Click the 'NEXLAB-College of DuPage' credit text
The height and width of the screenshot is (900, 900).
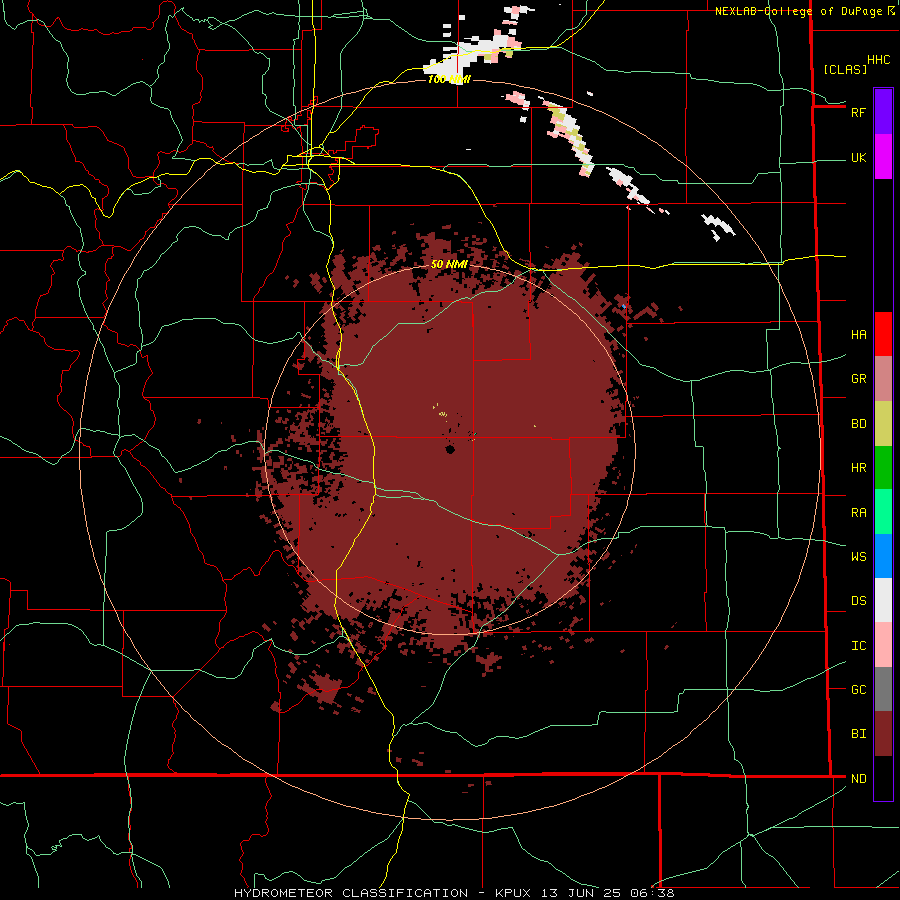[x=798, y=11]
